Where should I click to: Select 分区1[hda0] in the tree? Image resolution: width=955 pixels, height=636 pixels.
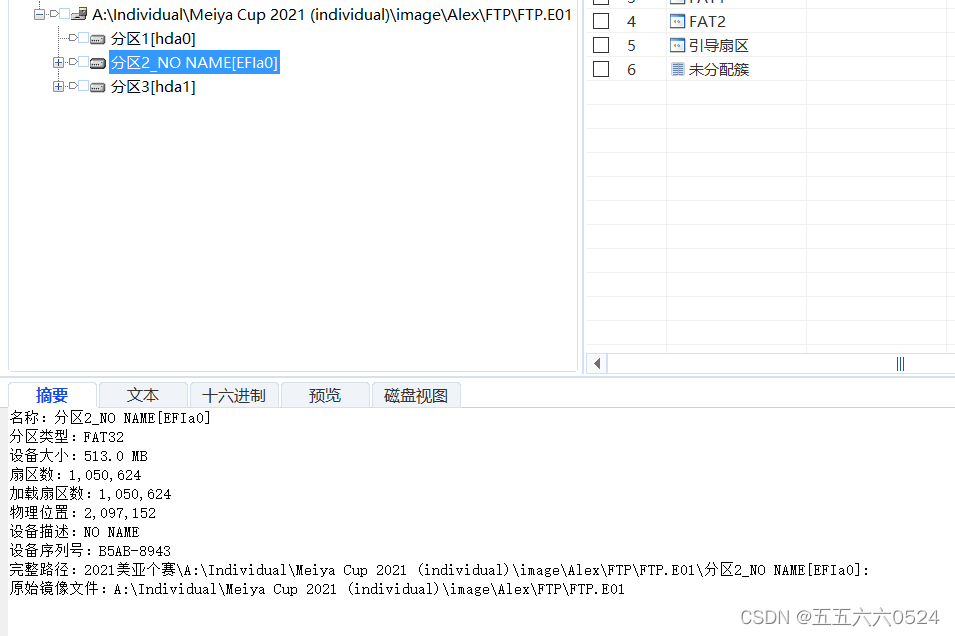coord(153,39)
